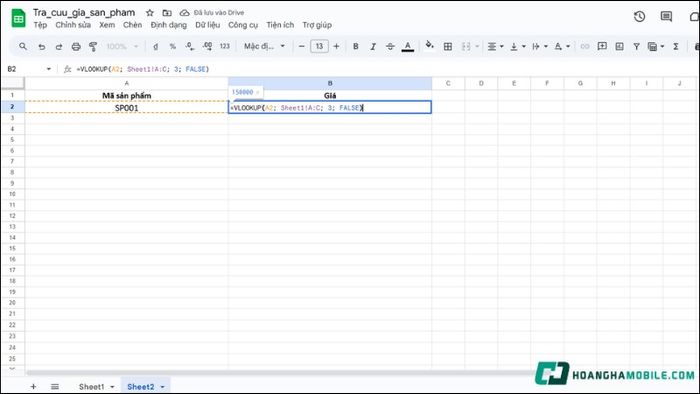Image resolution: width=700 pixels, height=394 pixels.
Task: Click the functions sigma icon
Action: pyautogui.click(x=676, y=46)
